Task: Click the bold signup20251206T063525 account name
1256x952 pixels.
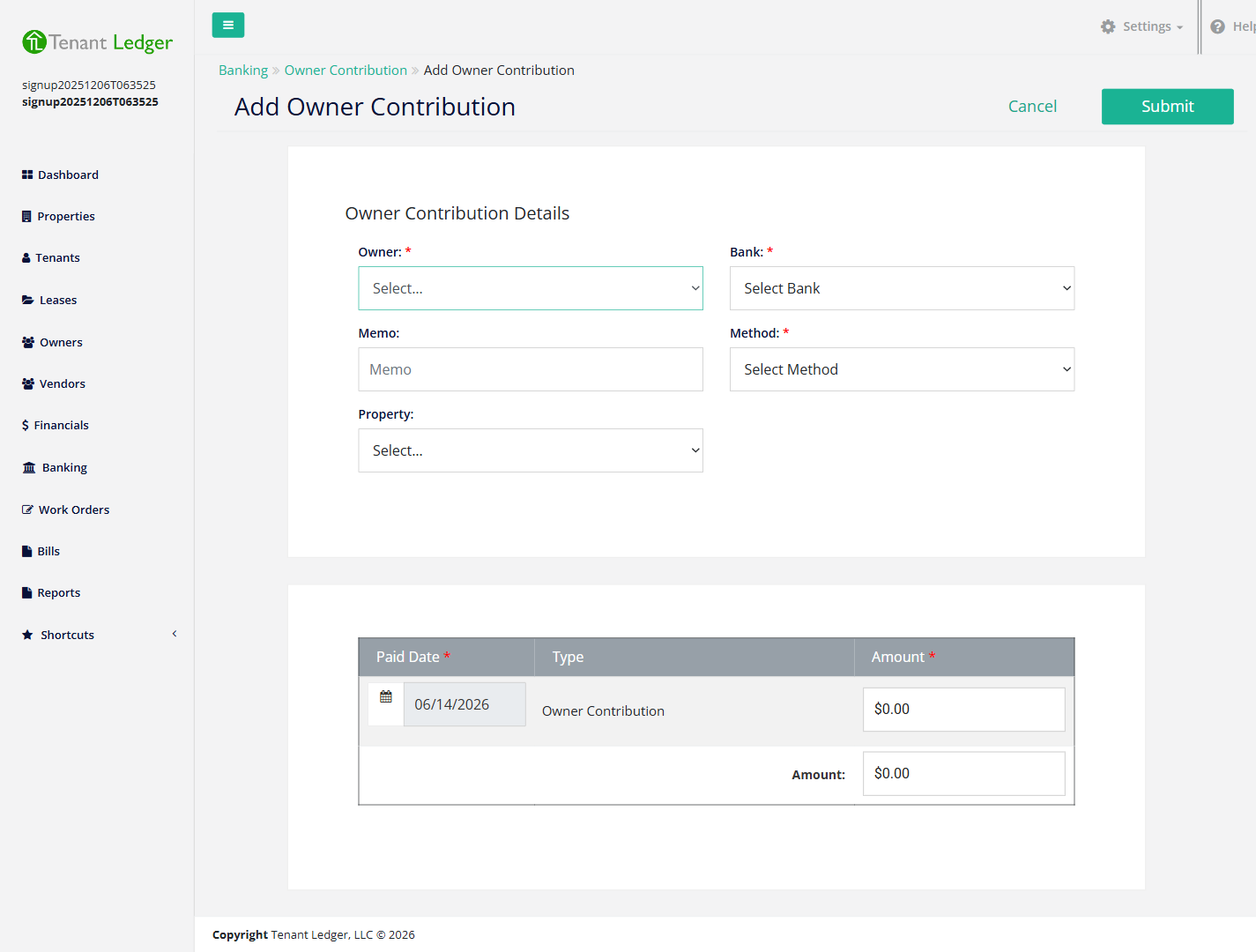Action: [90, 101]
